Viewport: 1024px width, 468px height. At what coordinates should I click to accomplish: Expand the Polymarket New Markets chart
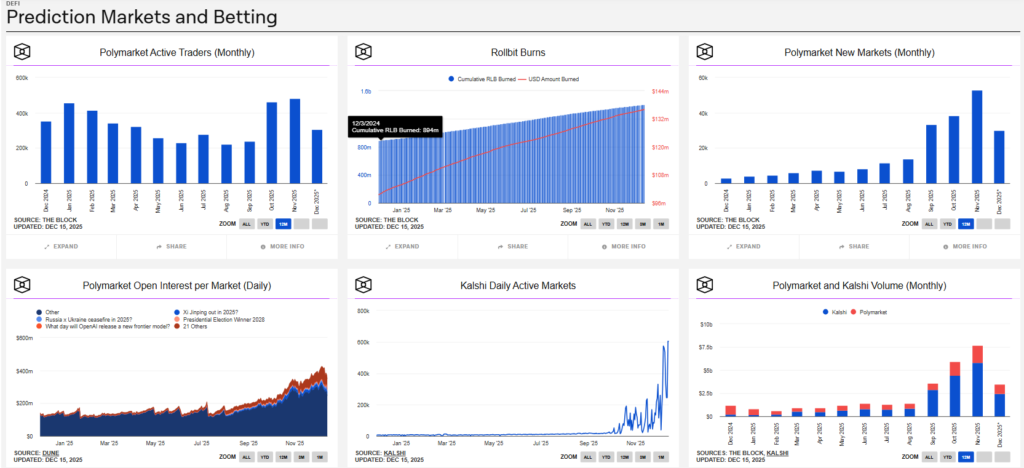[x=743, y=247]
